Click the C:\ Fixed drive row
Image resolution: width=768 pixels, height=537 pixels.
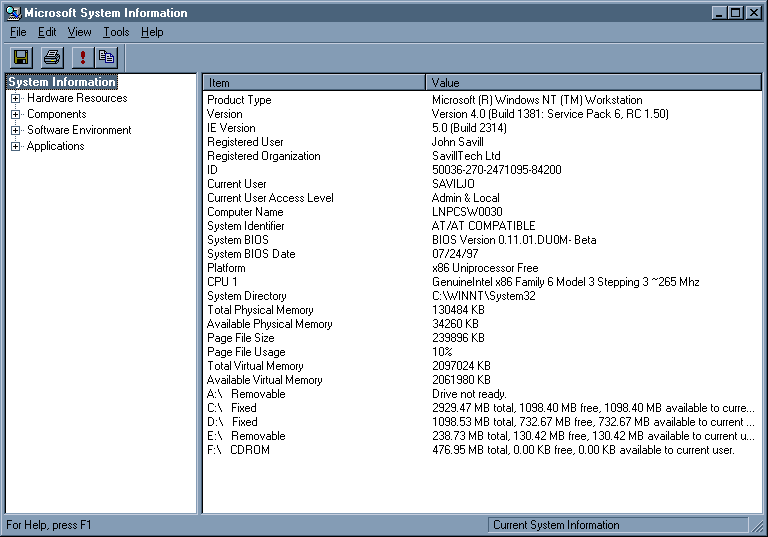point(482,408)
